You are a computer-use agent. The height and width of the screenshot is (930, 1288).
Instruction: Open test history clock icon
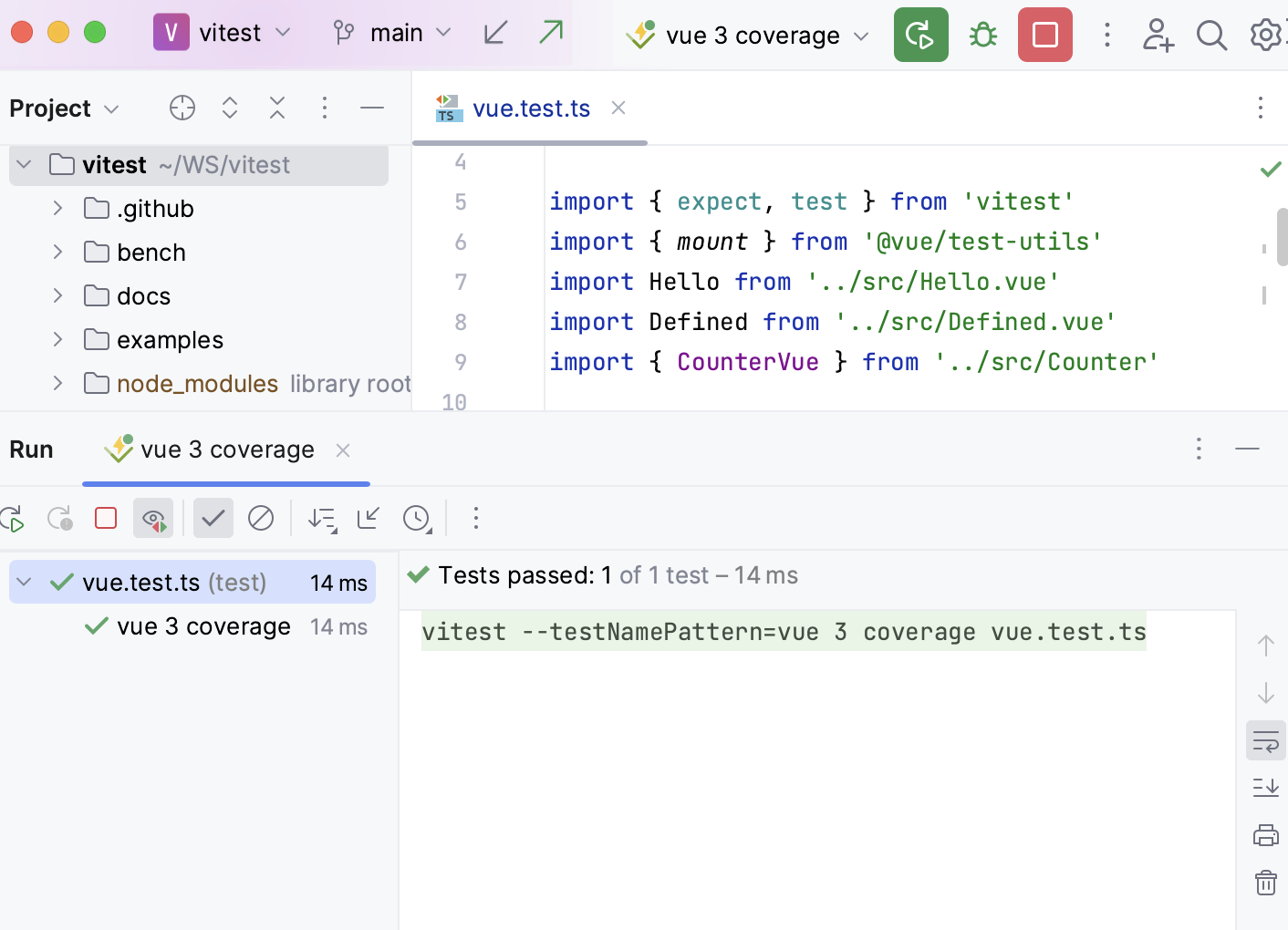[416, 519]
